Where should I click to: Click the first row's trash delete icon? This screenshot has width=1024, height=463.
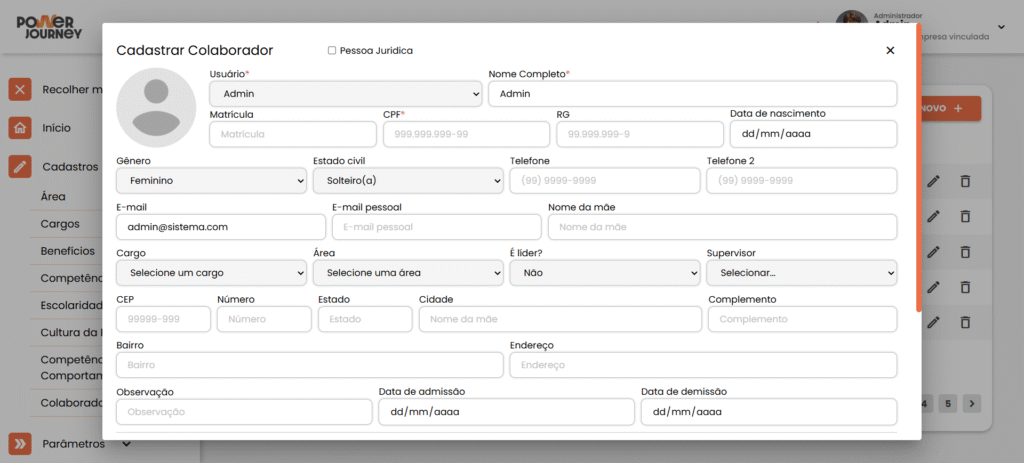pos(965,181)
